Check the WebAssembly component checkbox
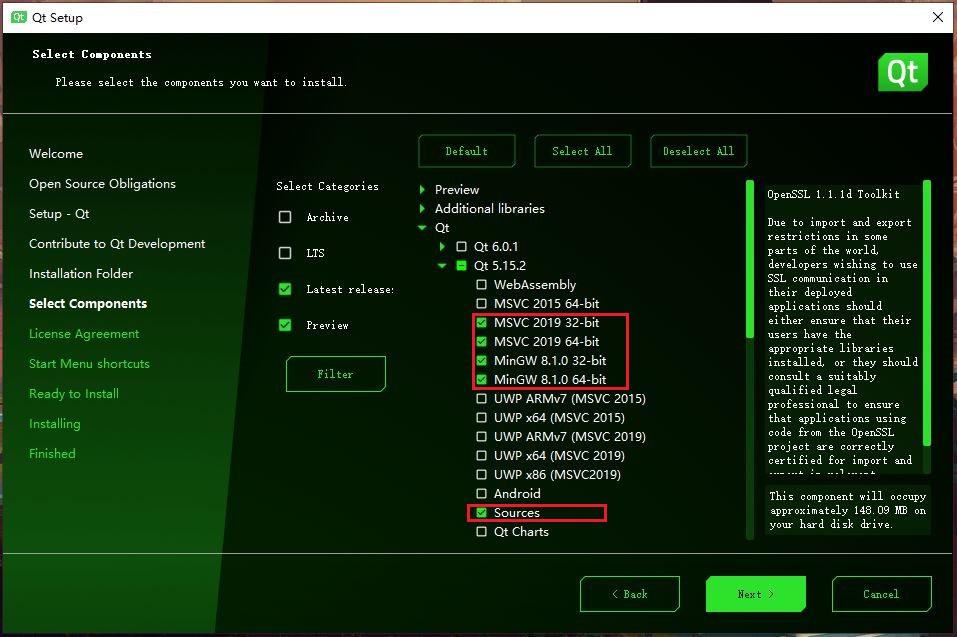Screen dimensions: 957x637 pyautogui.click(x=480, y=284)
